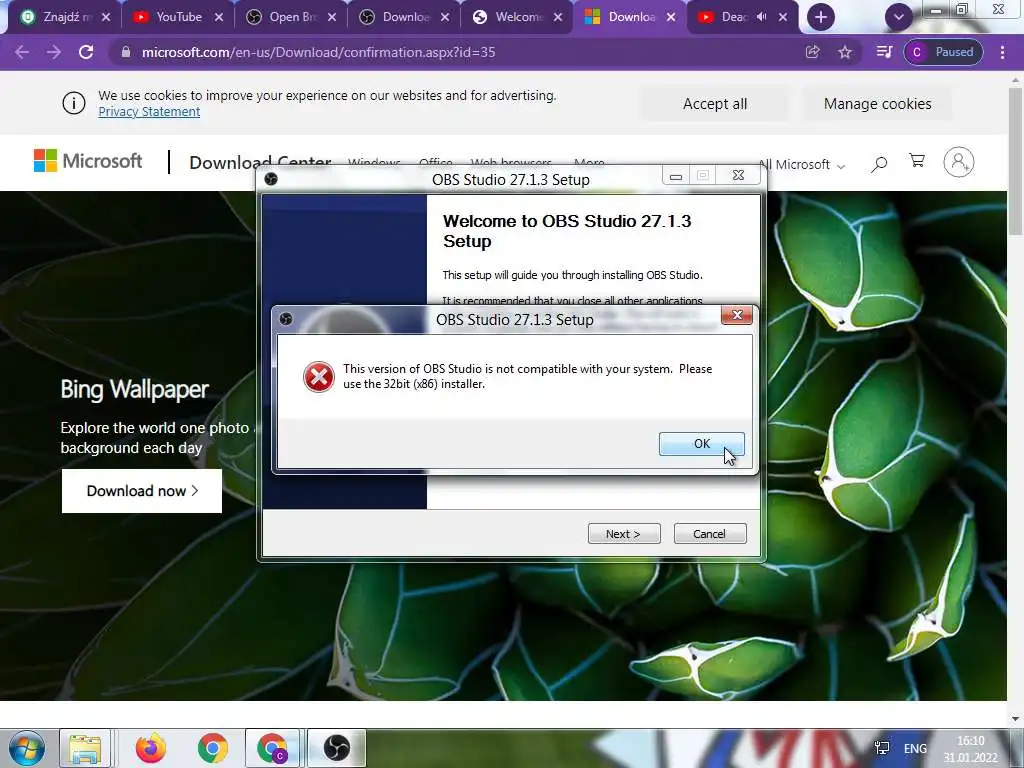Screen dimensions: 1024x768
Task: Open the taskbar clock
Action: (970, 750)
